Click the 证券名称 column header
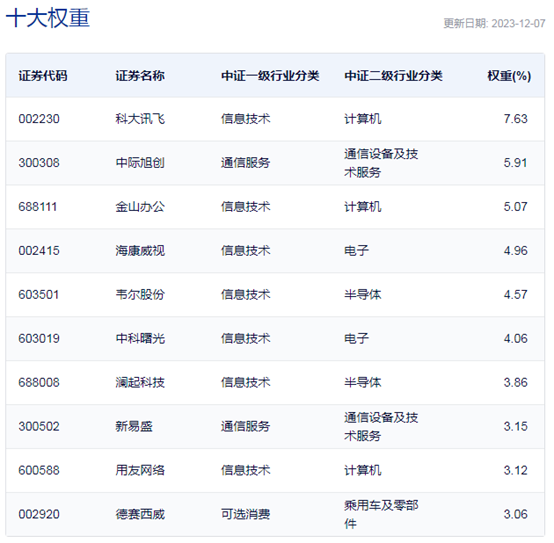Screen dimensions: 554x543 point(140,76)
